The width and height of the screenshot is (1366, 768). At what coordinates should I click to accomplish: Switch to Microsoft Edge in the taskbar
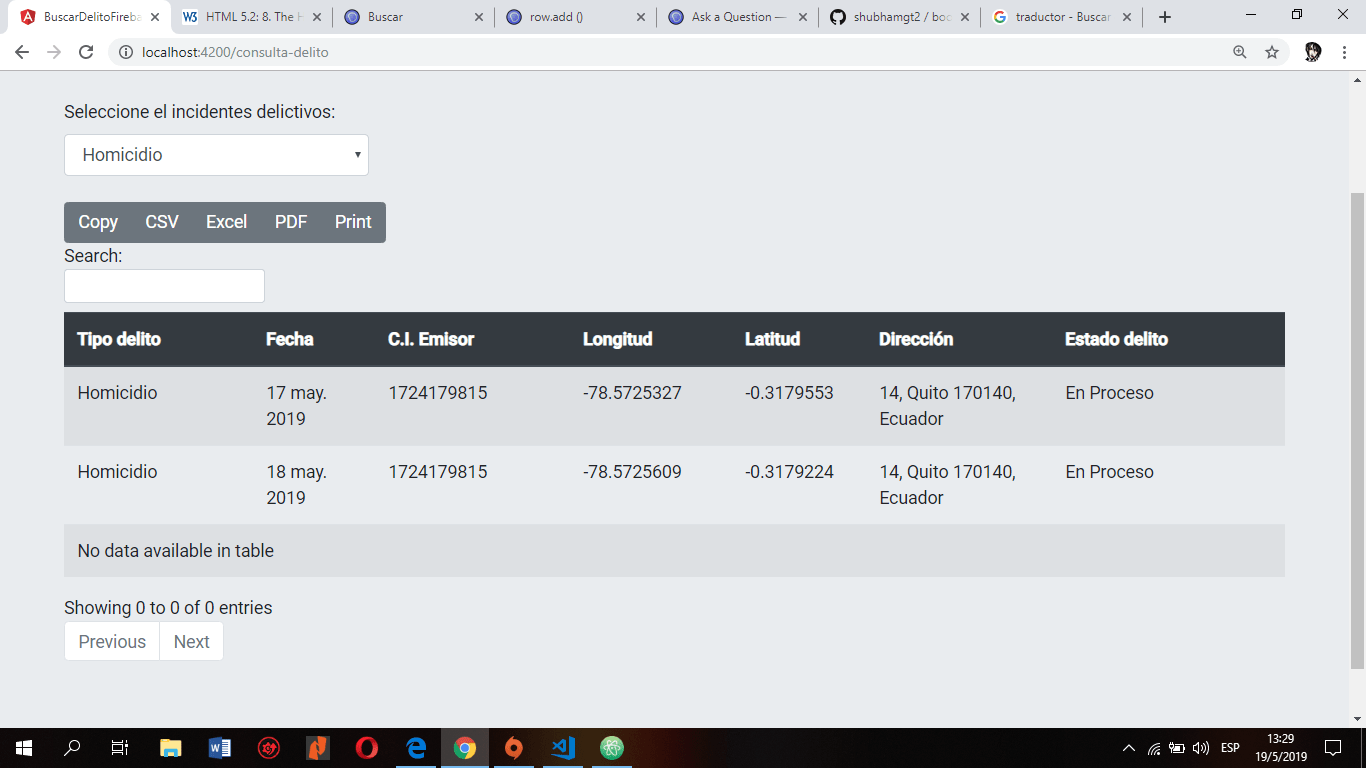pyautogui.click(x=416, y=747)
